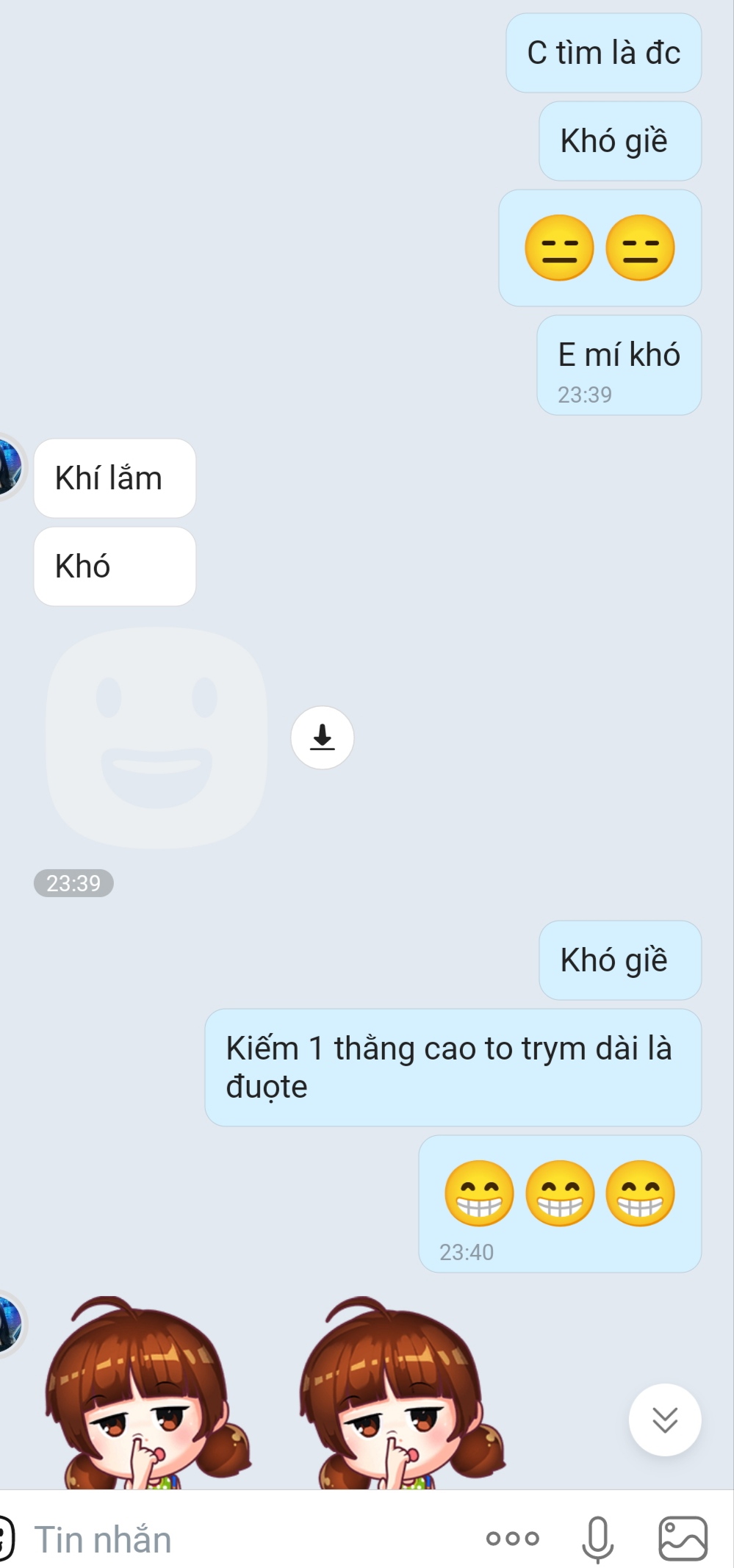Tap the sticker emoji icon beside input
The height and width of the screenshot is (1568, 734).
(x=6, y=1538)
